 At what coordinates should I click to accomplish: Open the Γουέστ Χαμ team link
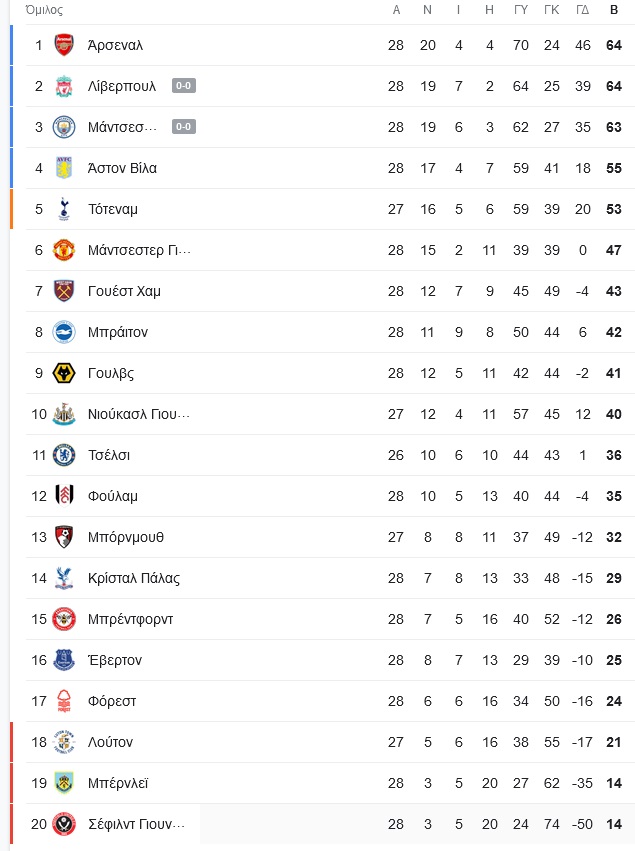(124, 291)
